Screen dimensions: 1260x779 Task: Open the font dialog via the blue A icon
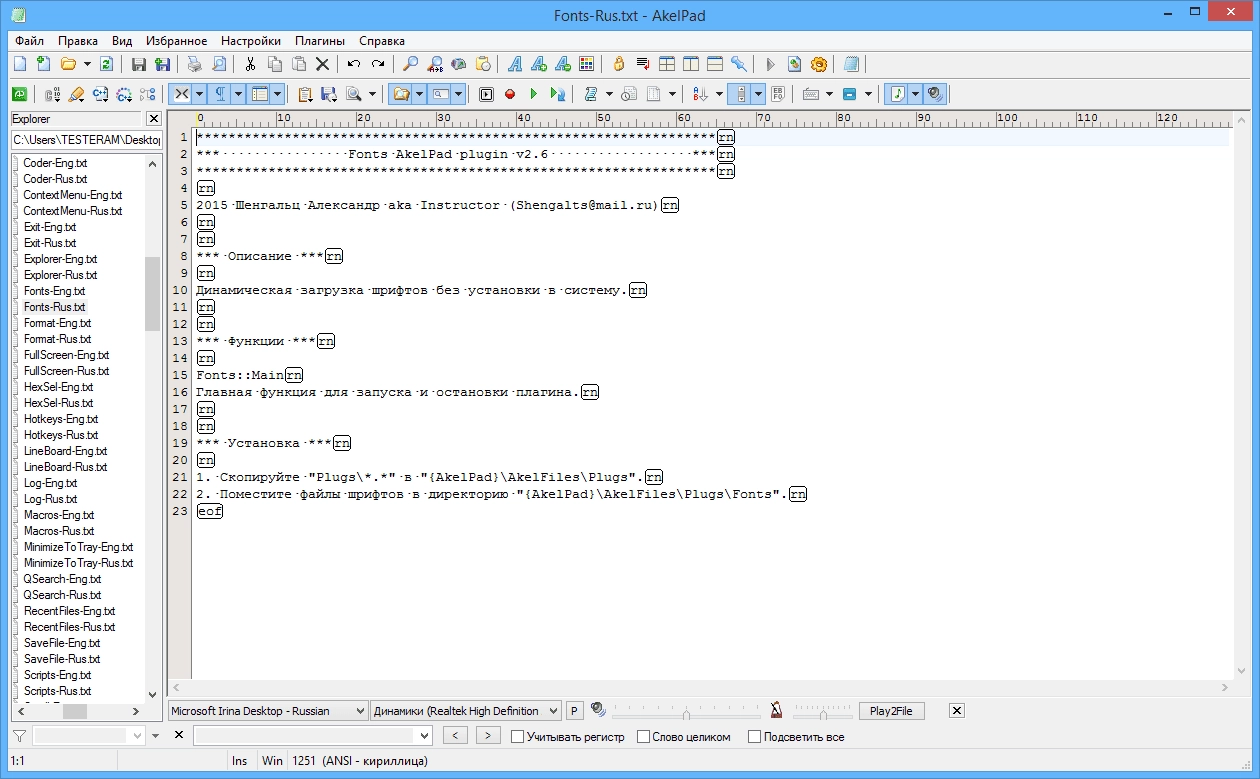[515, 64]
